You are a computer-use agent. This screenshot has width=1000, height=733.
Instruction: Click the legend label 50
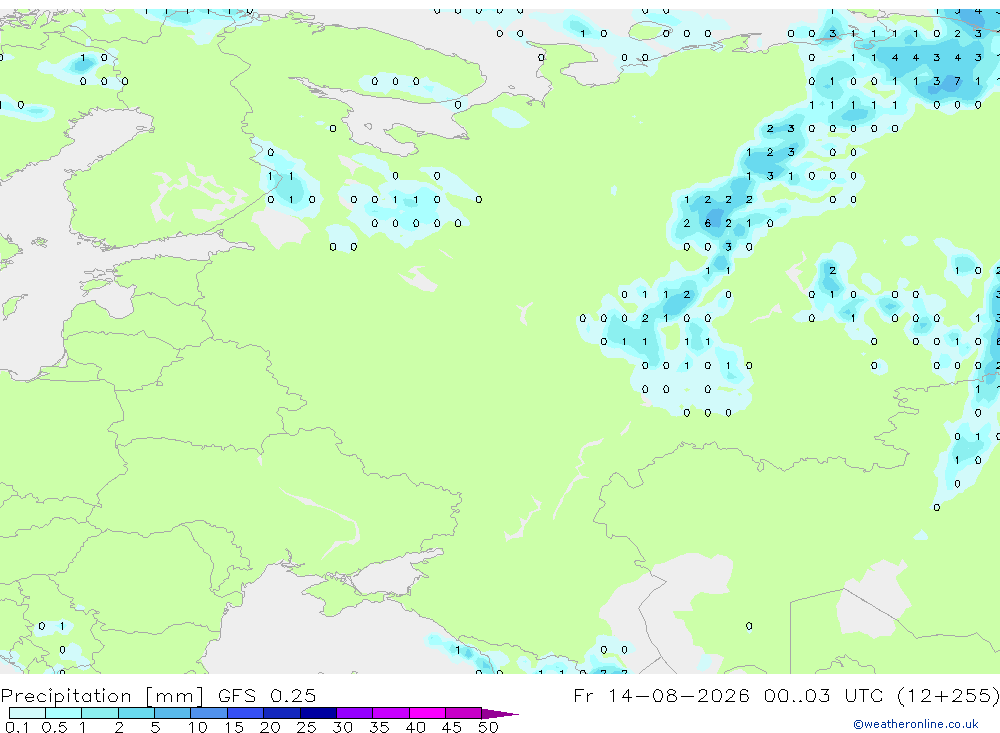click(488, 727)
